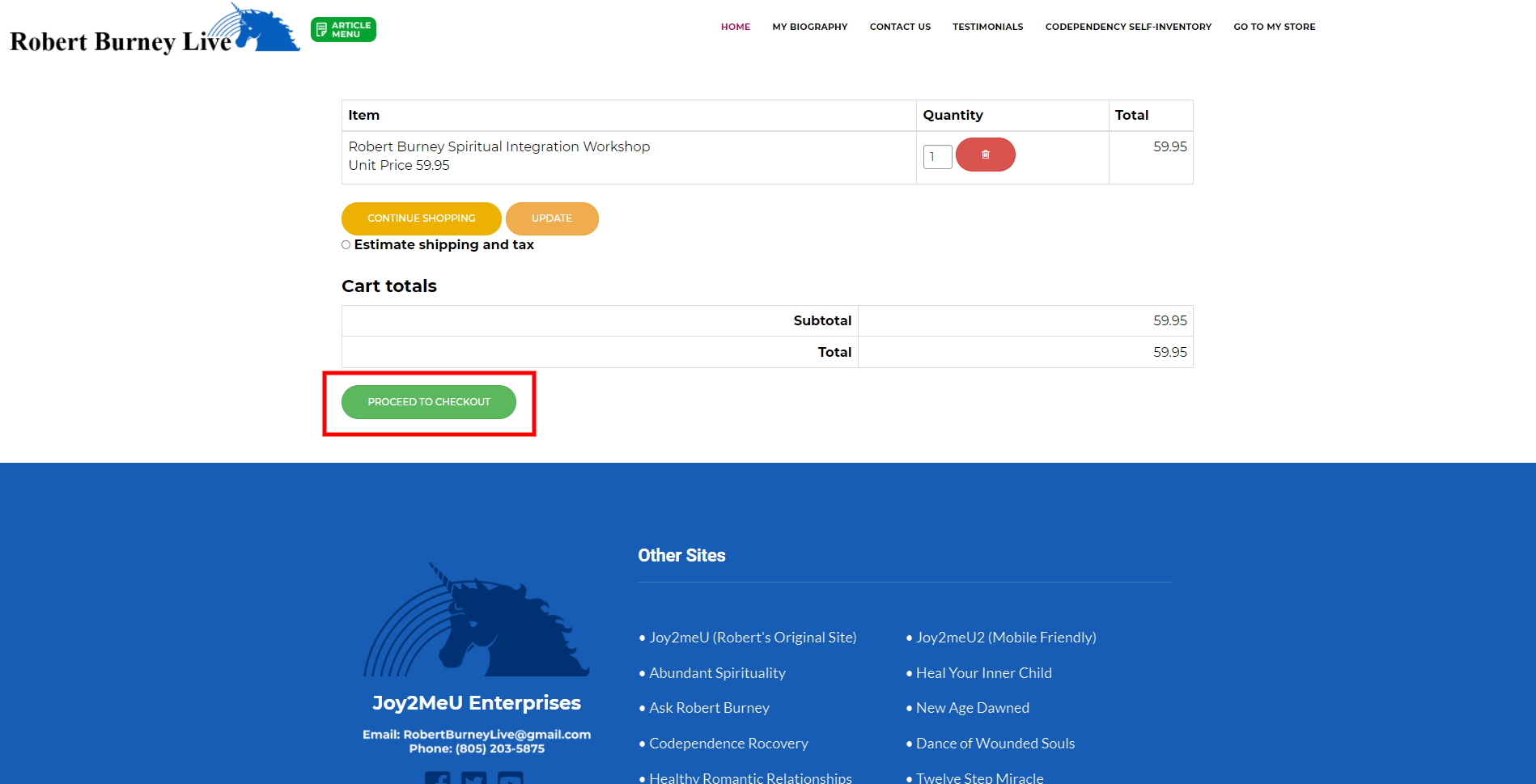Screen dimensions: 1536x784
Task: Open Testimonials in navigation
Action: pos(987,27)
